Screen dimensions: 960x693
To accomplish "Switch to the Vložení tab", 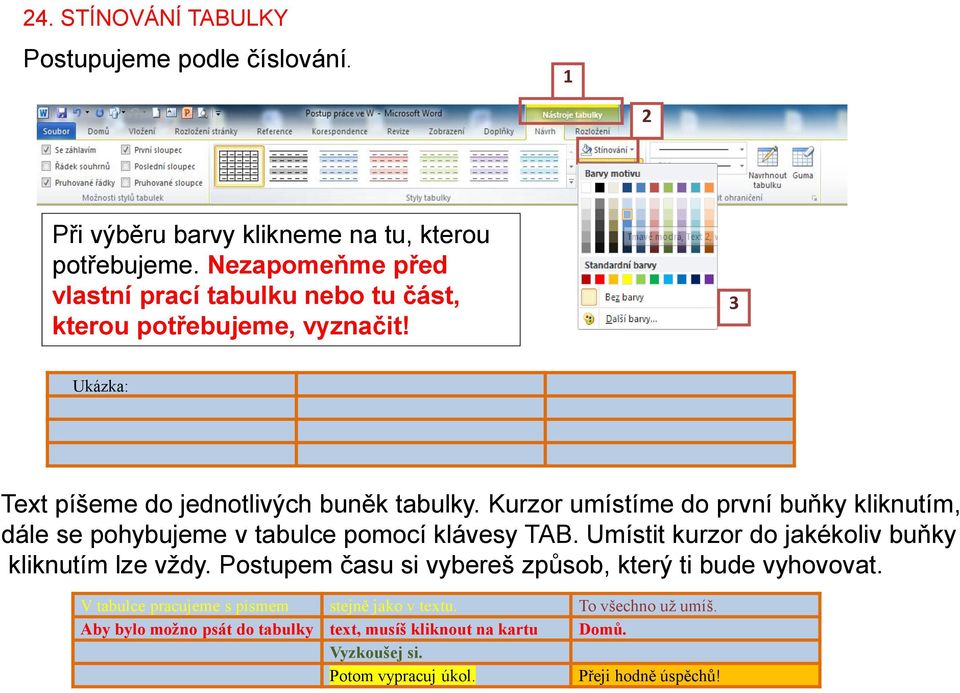I will click(142, 132).
